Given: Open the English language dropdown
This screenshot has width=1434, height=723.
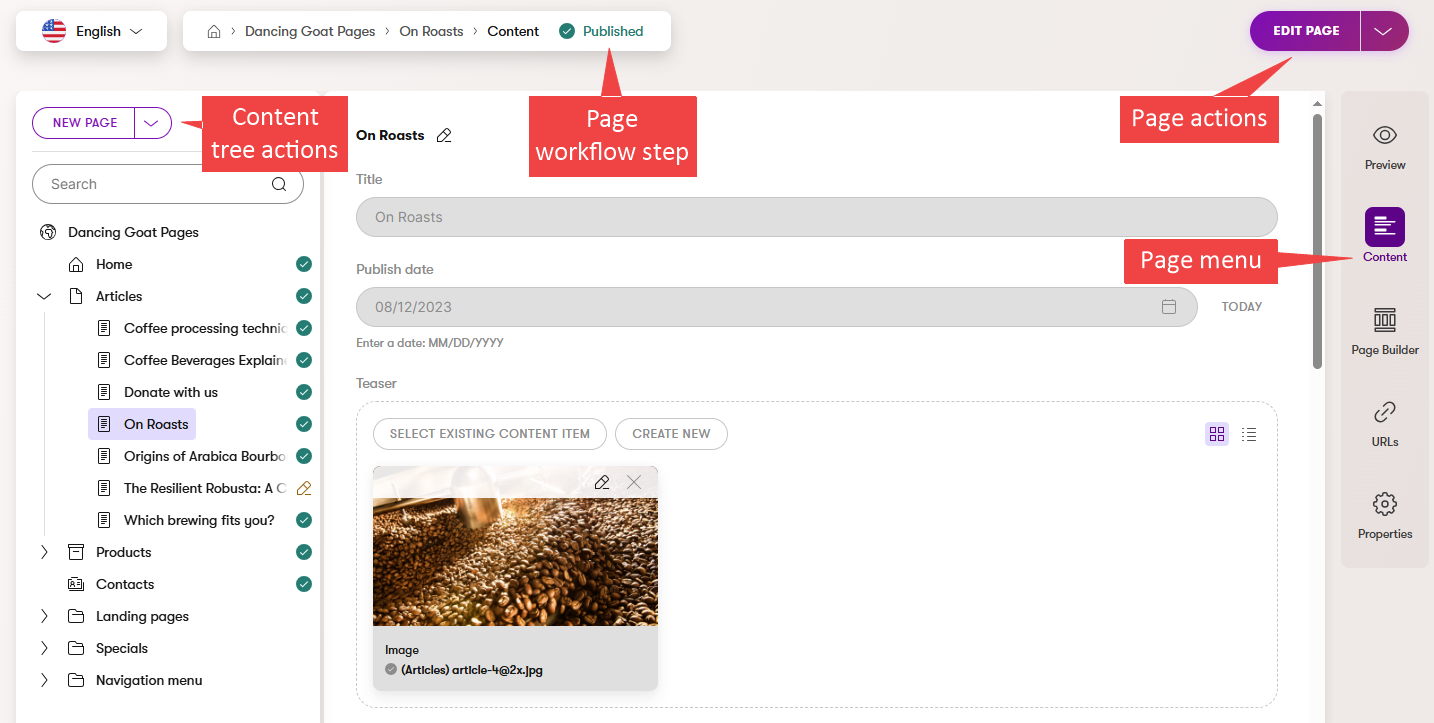Looking at the screenshot, I should click(91, 31).
